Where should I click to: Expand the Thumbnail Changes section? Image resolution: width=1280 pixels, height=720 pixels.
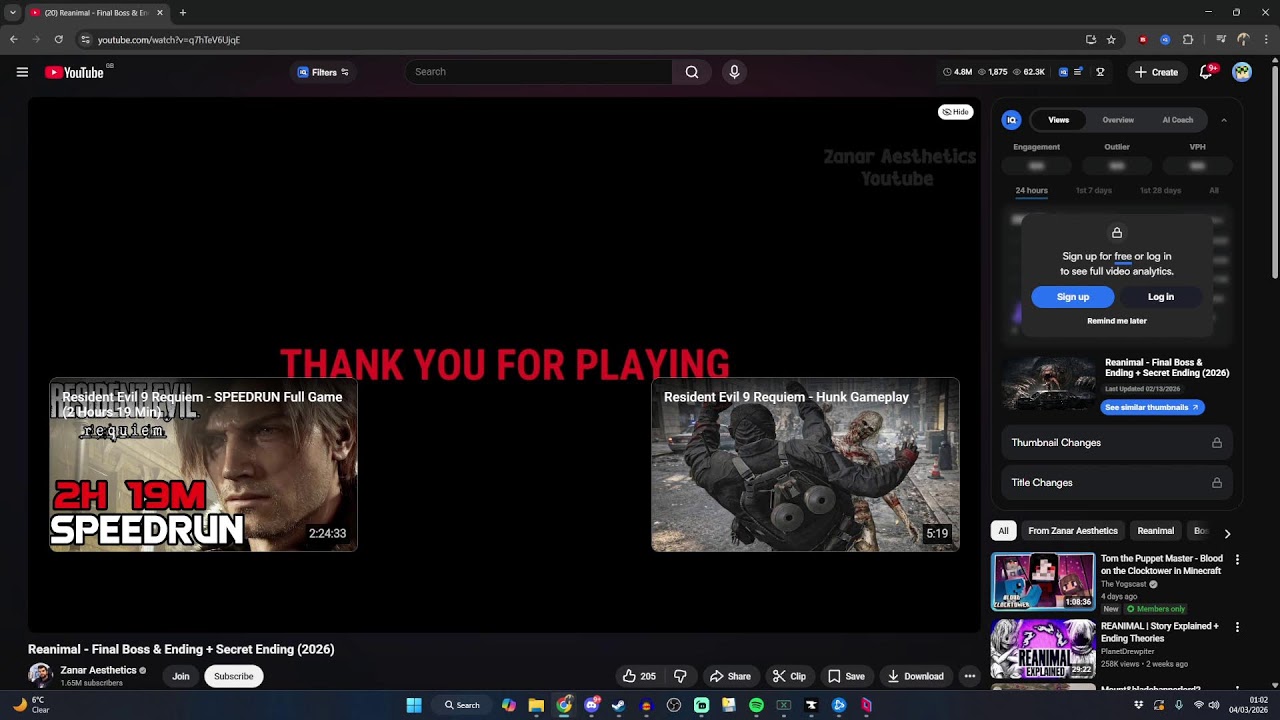[x=1116, y=443]
